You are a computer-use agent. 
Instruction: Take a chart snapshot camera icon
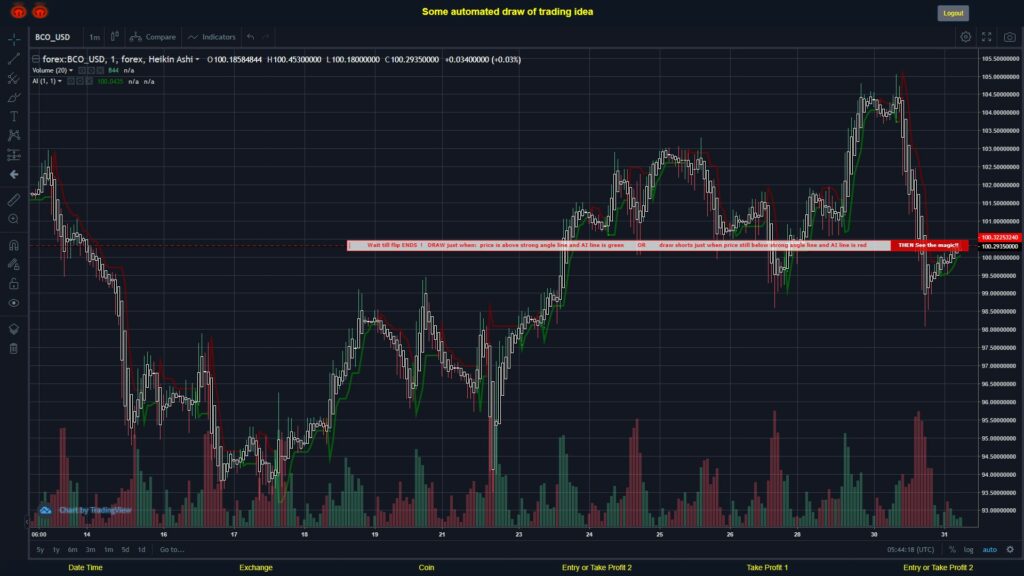point(1010,37)
